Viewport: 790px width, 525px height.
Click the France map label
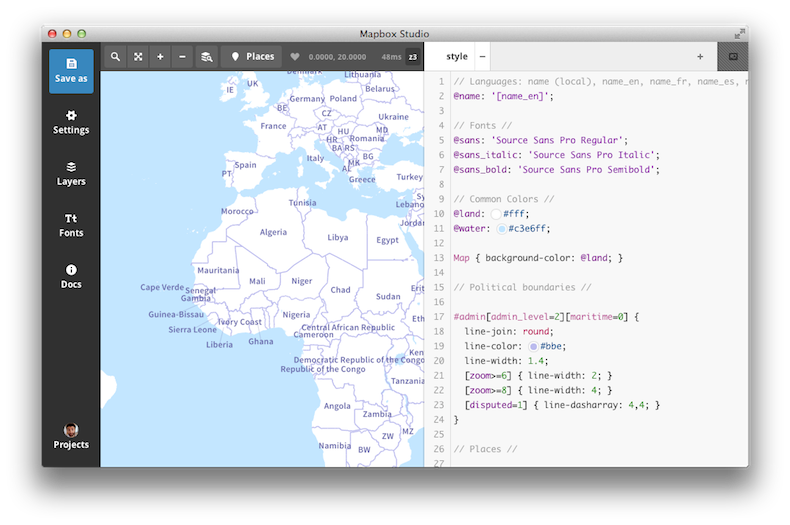point(273,126)
